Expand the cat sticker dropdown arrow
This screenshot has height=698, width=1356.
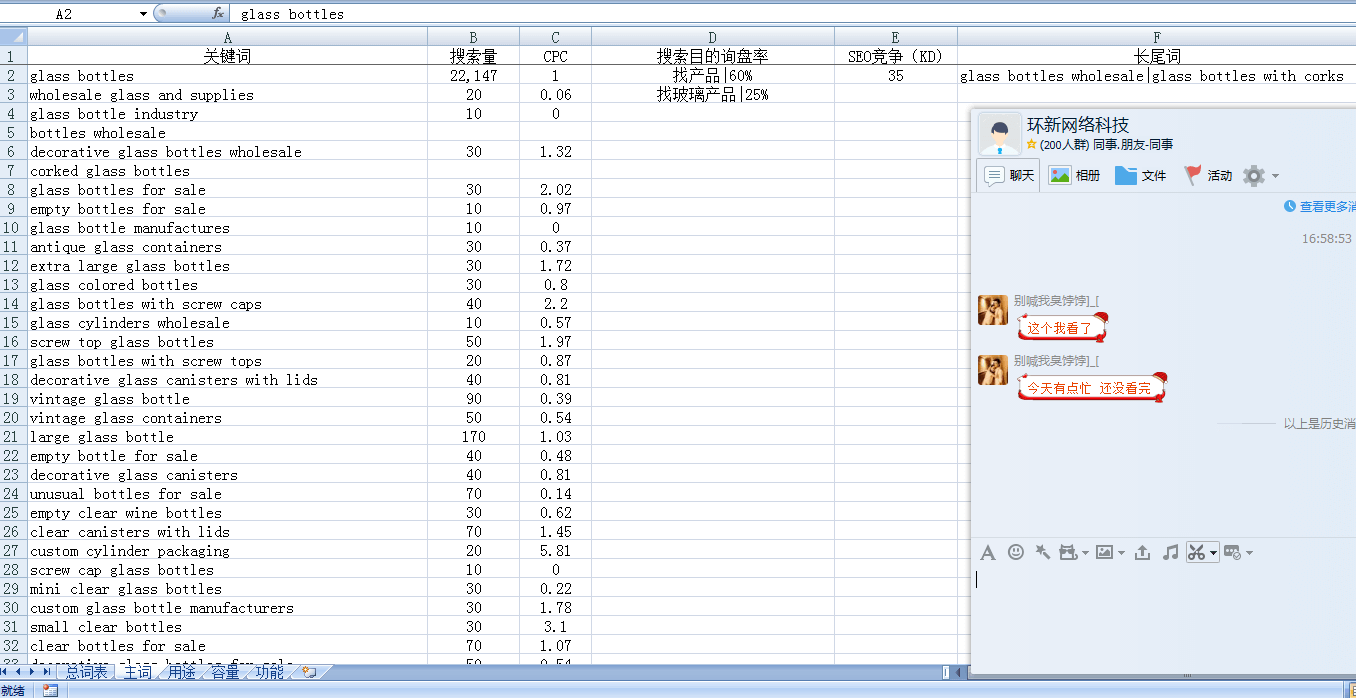pos(1085,553)
